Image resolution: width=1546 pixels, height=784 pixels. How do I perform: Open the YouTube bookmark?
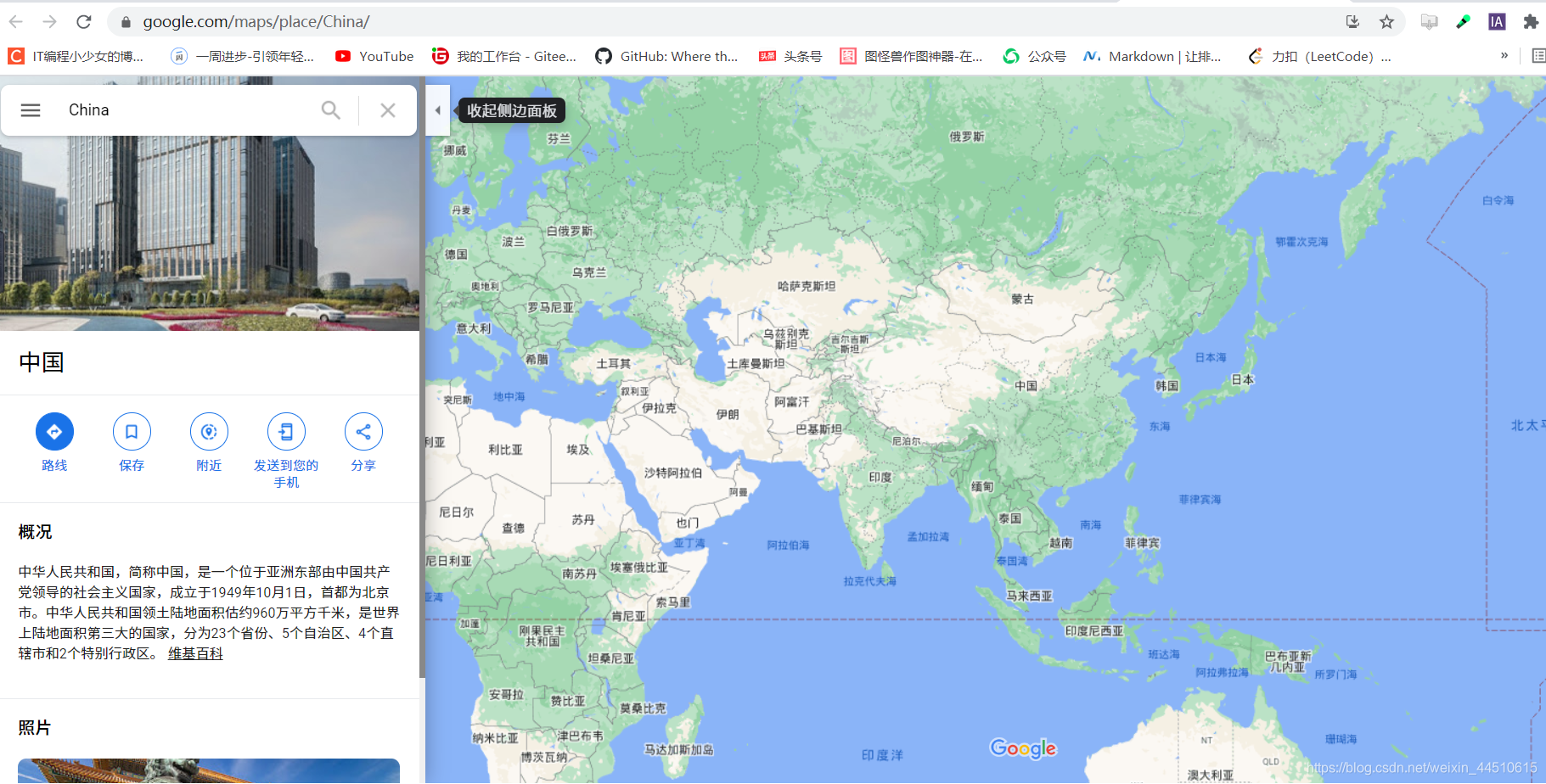[374, 57]
